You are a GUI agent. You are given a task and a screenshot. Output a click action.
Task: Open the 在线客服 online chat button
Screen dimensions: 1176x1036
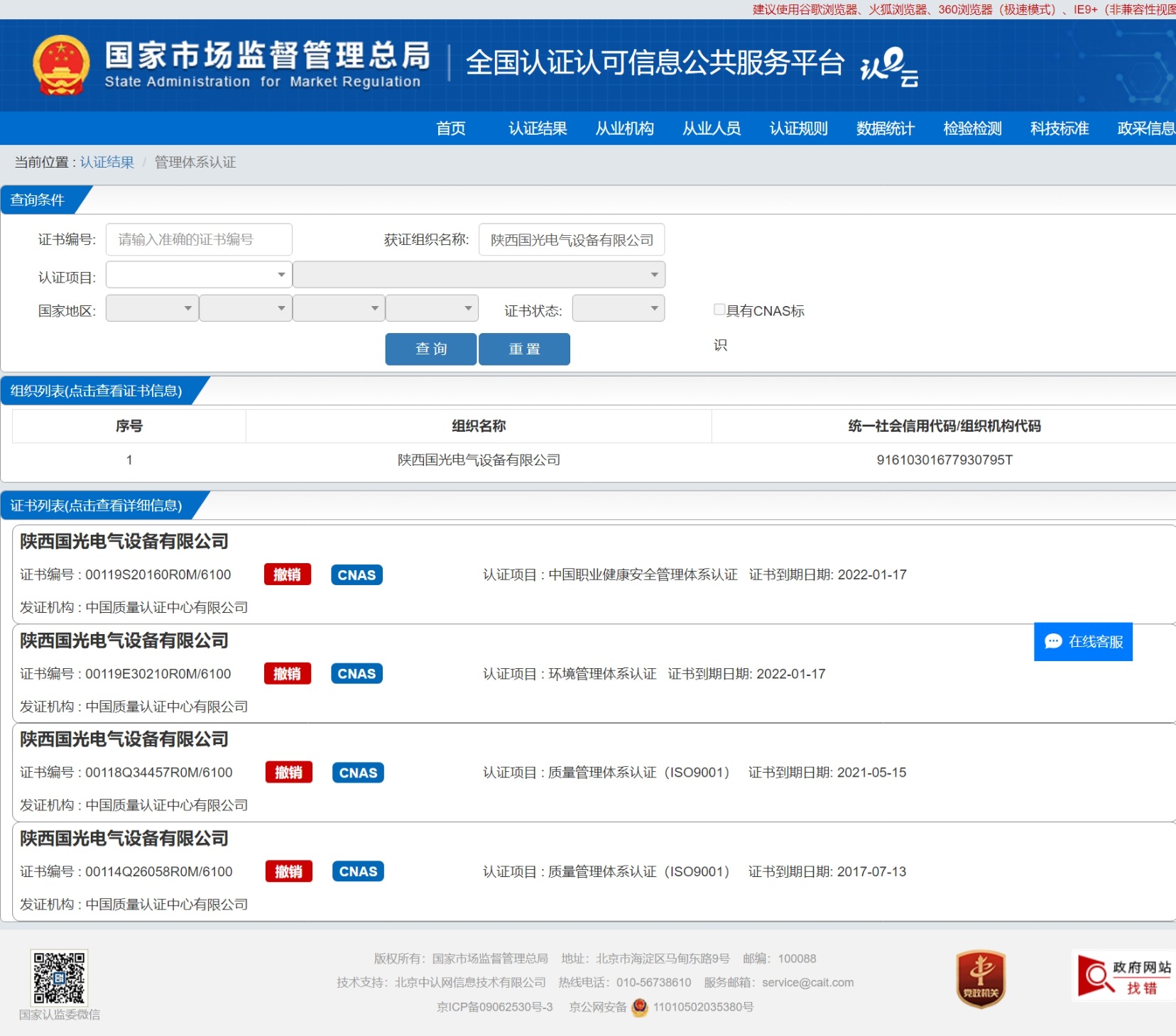(x=1083, y=642)
